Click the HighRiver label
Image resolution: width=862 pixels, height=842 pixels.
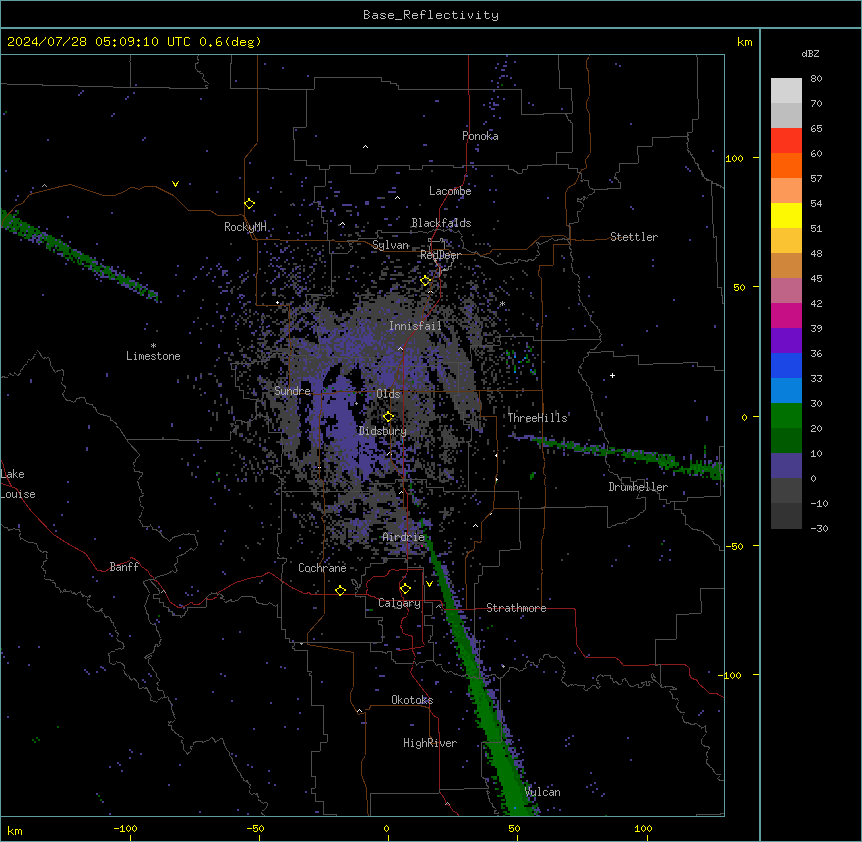pyautogui.click(x=430, y=743)
